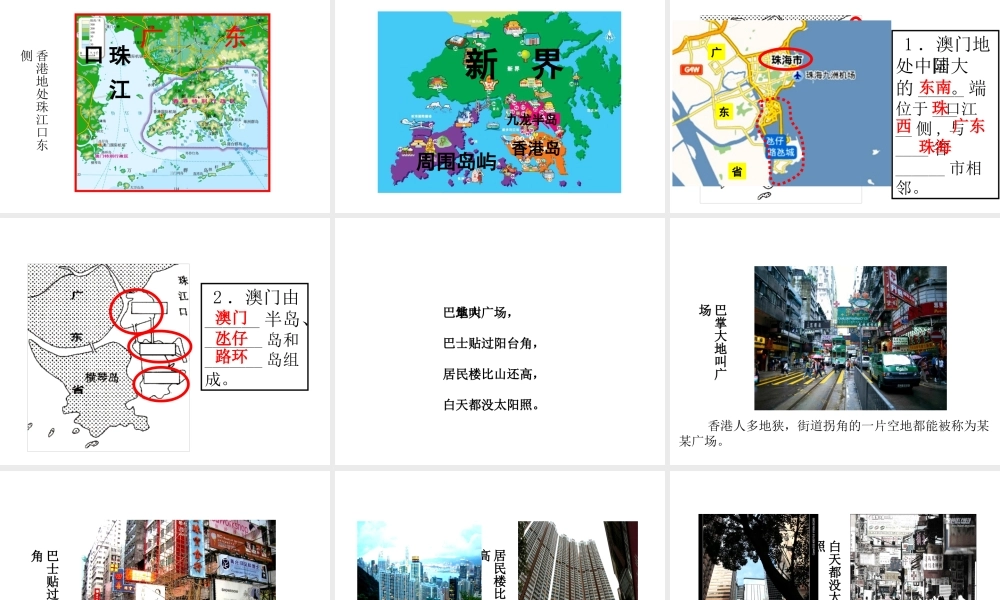Click poem line 白天都没太阳照。
1000x600 pixels.
[492, 404]
